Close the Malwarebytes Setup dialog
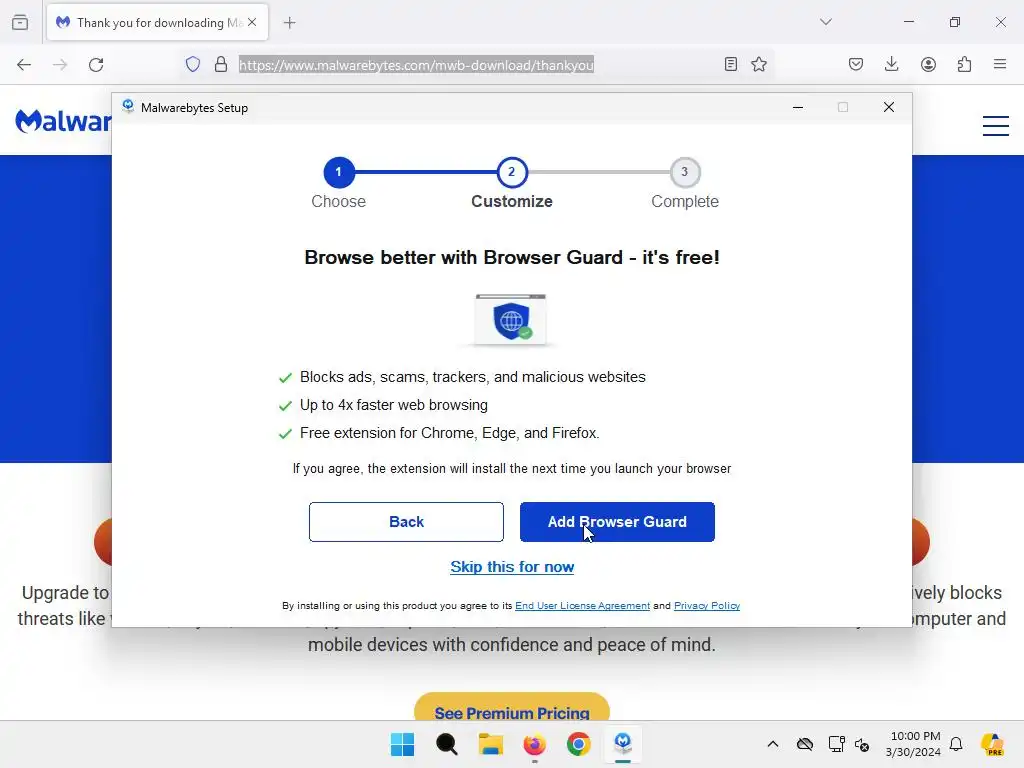The width and height of the screenshot is (1024, 768). (x=889, y=107)
